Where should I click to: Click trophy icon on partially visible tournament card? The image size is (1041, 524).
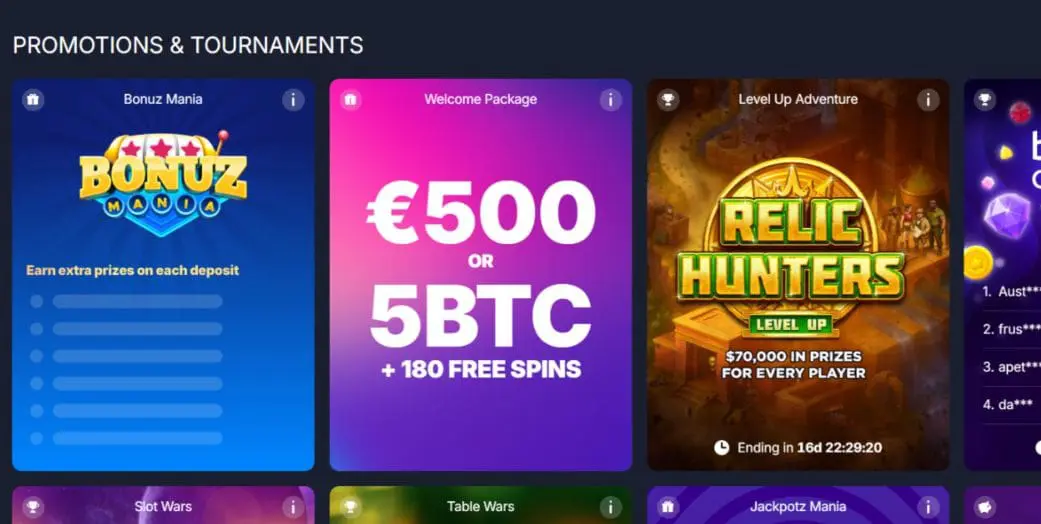[985, 100]
